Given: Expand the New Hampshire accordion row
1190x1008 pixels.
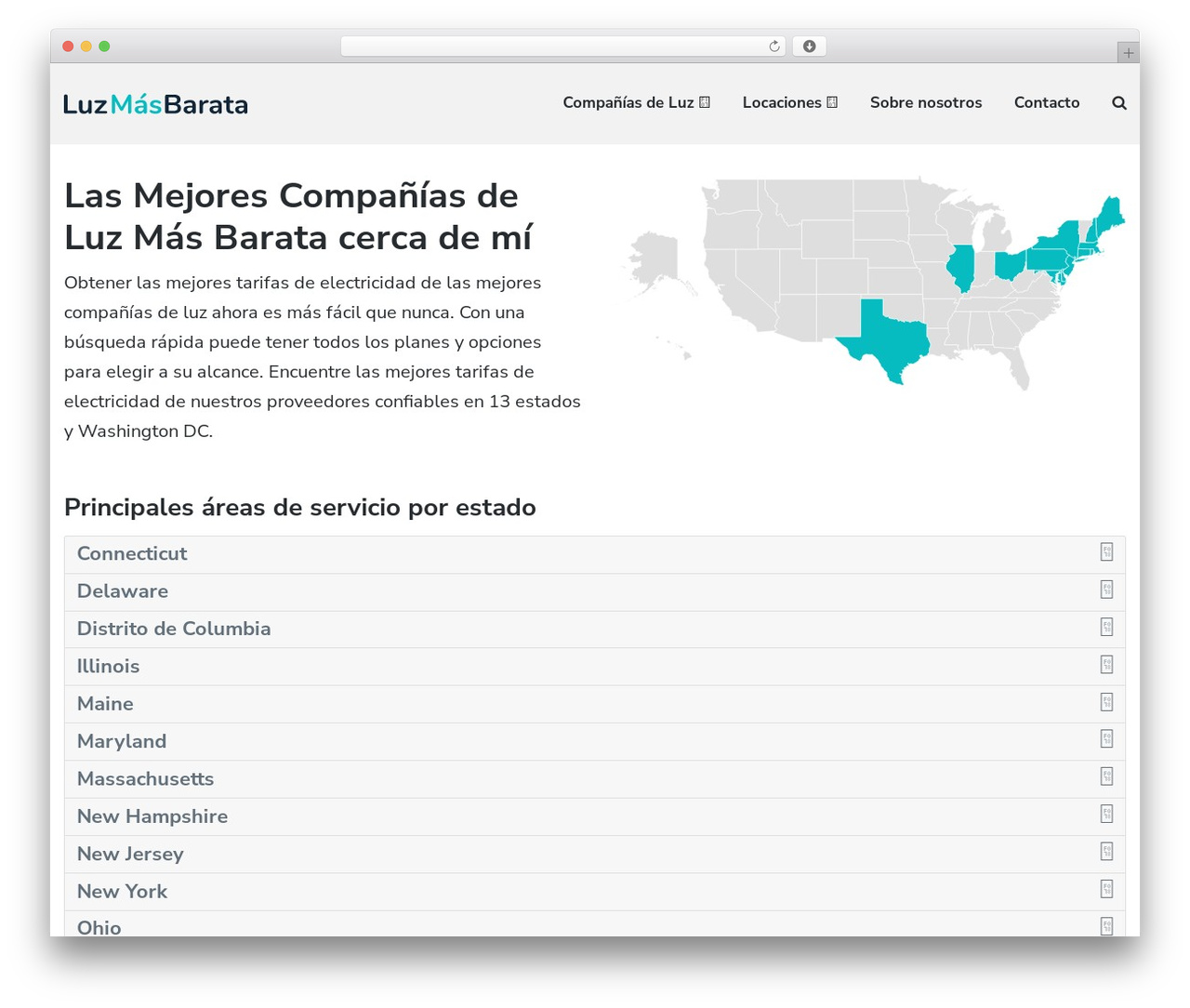Looking at the screenshot, I should [x=595, y=816].
